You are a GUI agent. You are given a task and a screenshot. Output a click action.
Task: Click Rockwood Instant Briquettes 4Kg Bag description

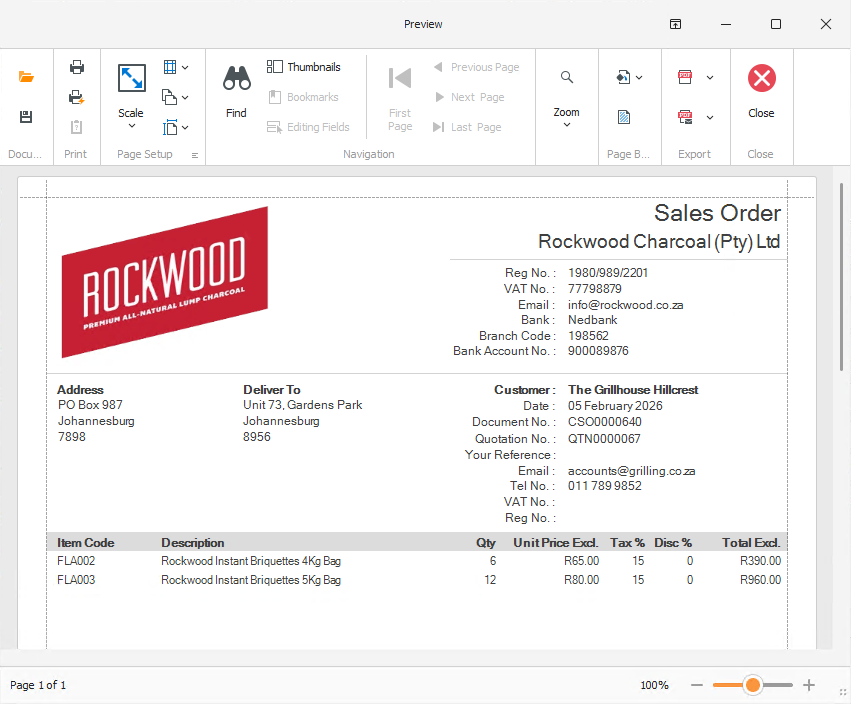(251, 561)
